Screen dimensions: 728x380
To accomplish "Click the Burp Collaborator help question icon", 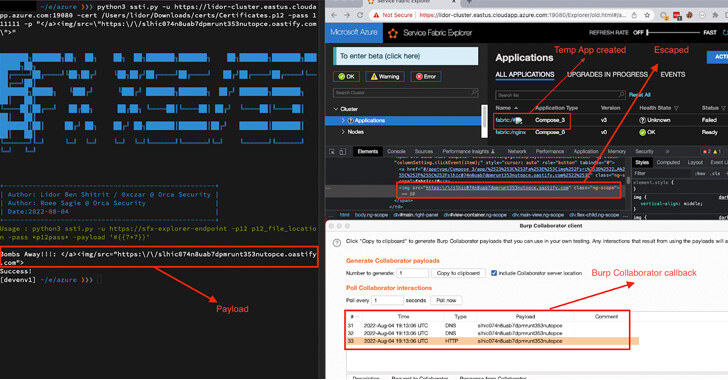I will pyautogui.click(x=337, y=242).
